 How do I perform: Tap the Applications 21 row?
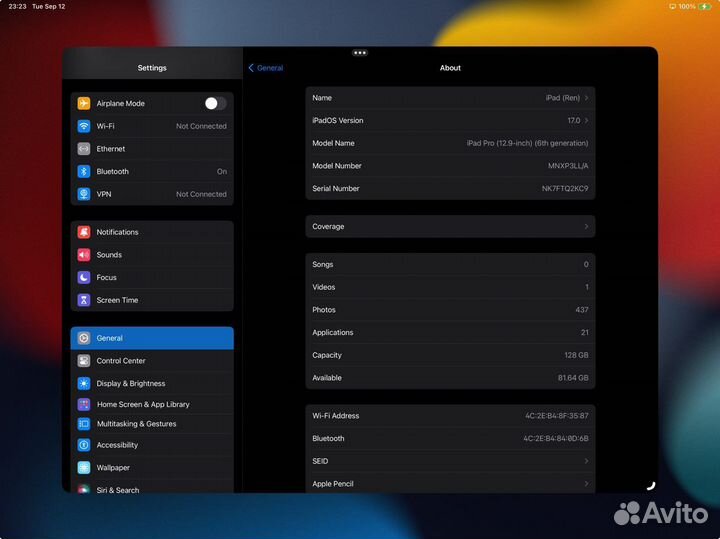450,332
